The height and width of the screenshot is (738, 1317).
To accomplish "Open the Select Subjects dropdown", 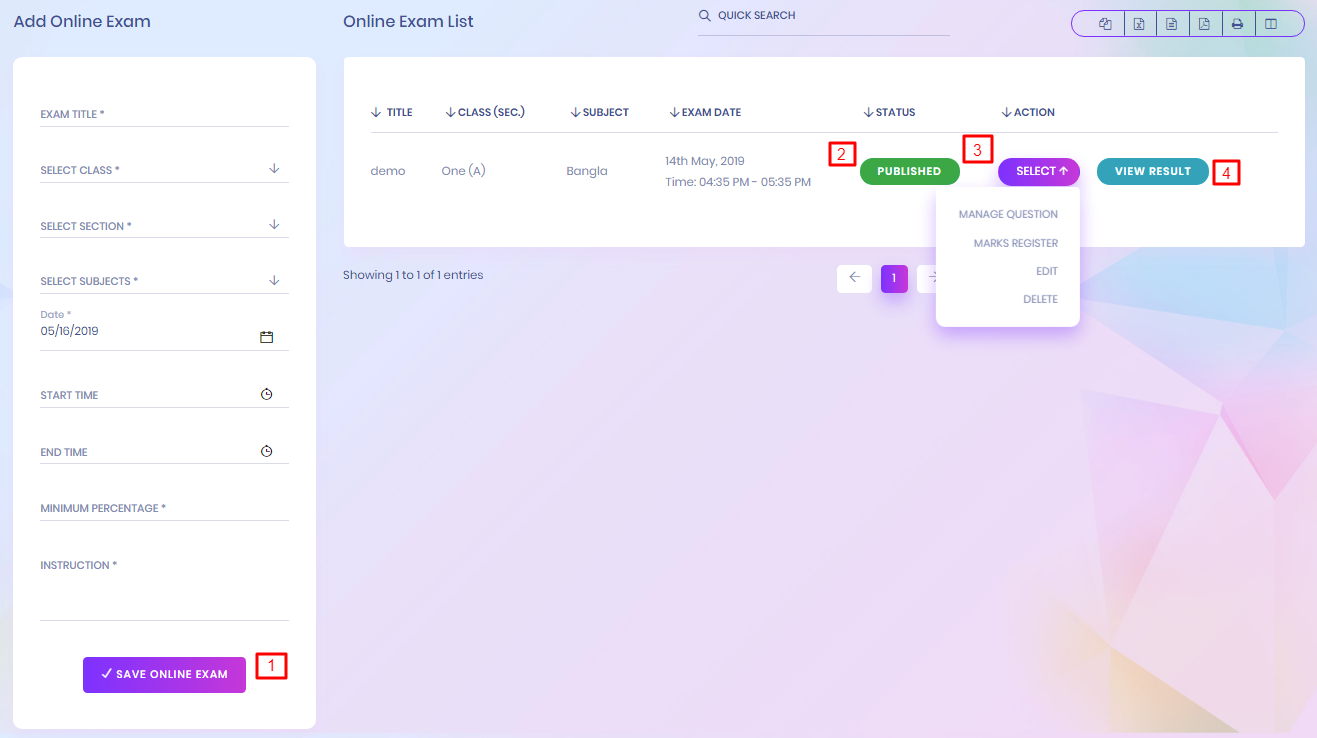I will pyautogui.click(x=273, y=281).
